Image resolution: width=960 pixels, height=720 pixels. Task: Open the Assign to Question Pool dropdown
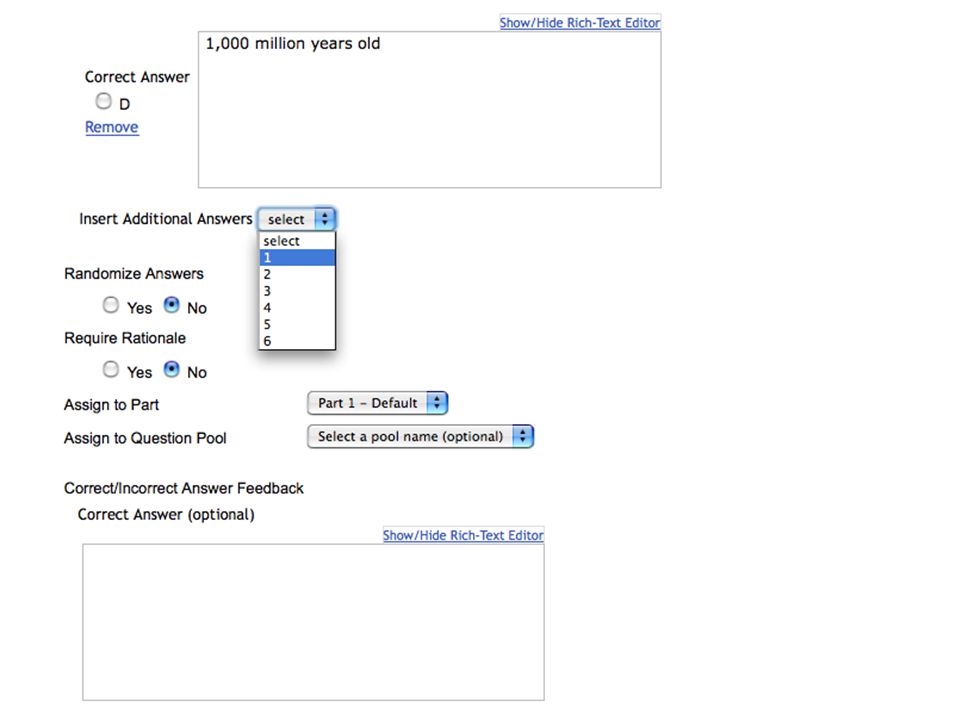click(421, 437)
